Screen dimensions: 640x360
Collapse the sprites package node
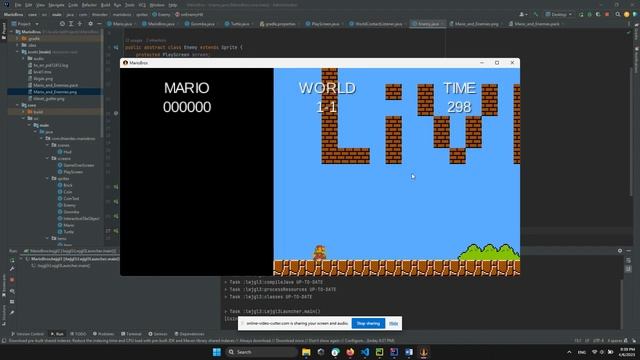(x=48, y=178)
